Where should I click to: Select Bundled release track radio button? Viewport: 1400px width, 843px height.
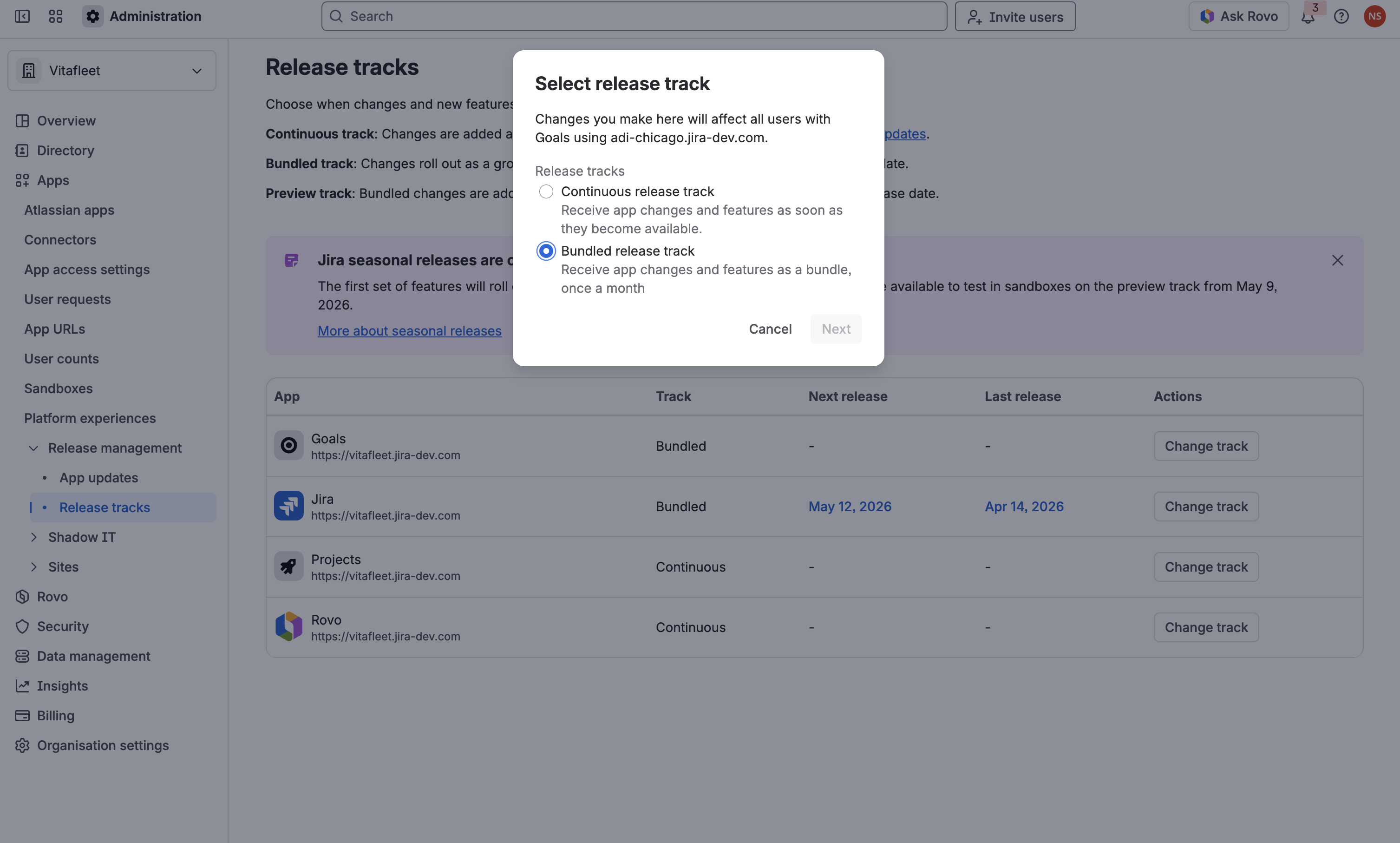[546, 250]
